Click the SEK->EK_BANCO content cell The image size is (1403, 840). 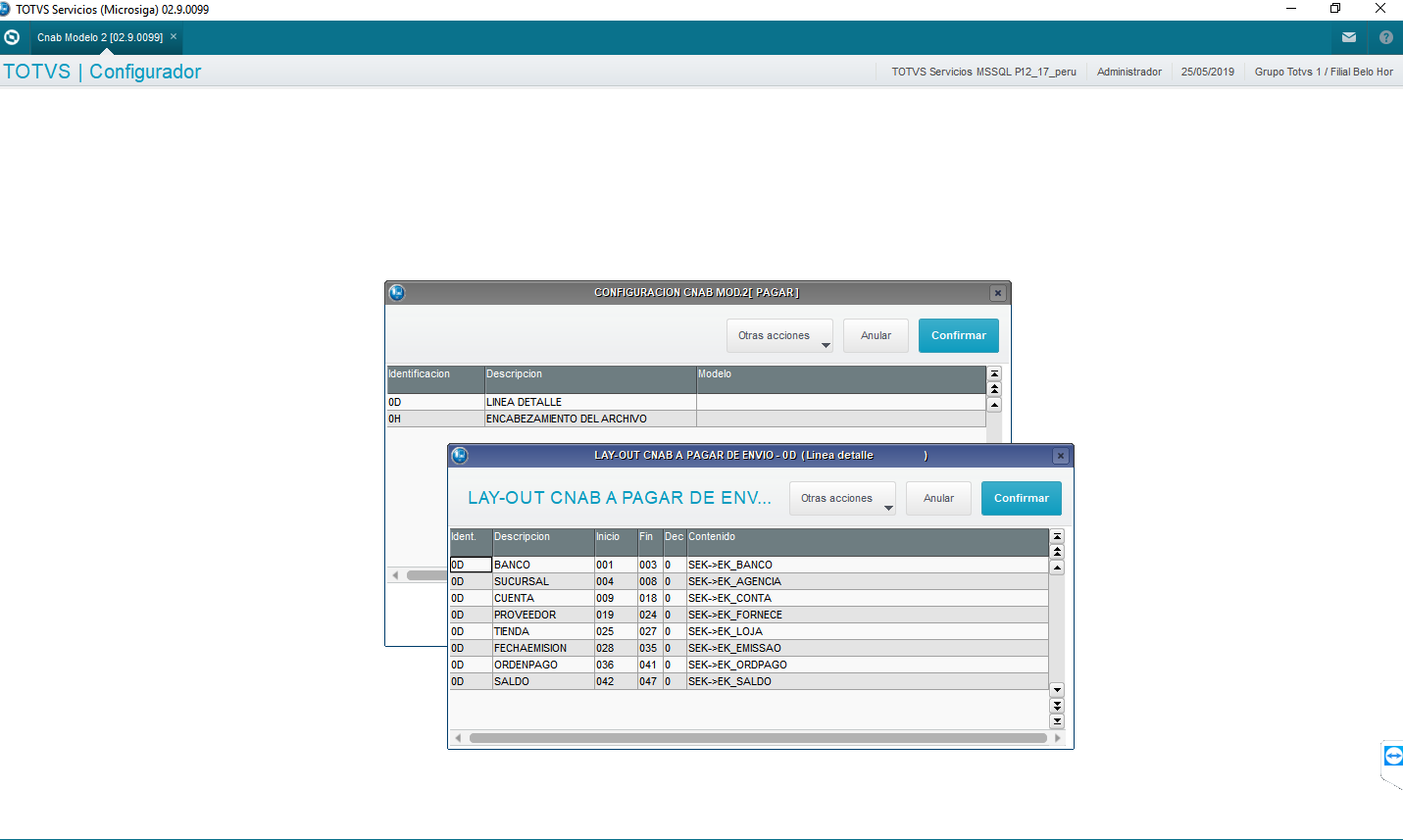[x=868, y=565]
